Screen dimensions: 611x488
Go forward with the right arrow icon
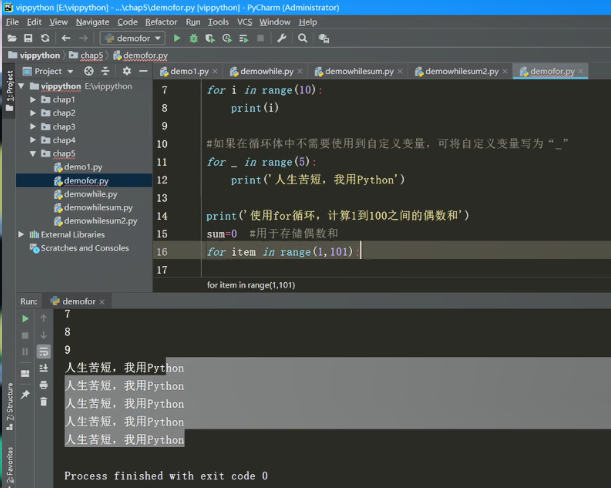click(x=83, y=38)
